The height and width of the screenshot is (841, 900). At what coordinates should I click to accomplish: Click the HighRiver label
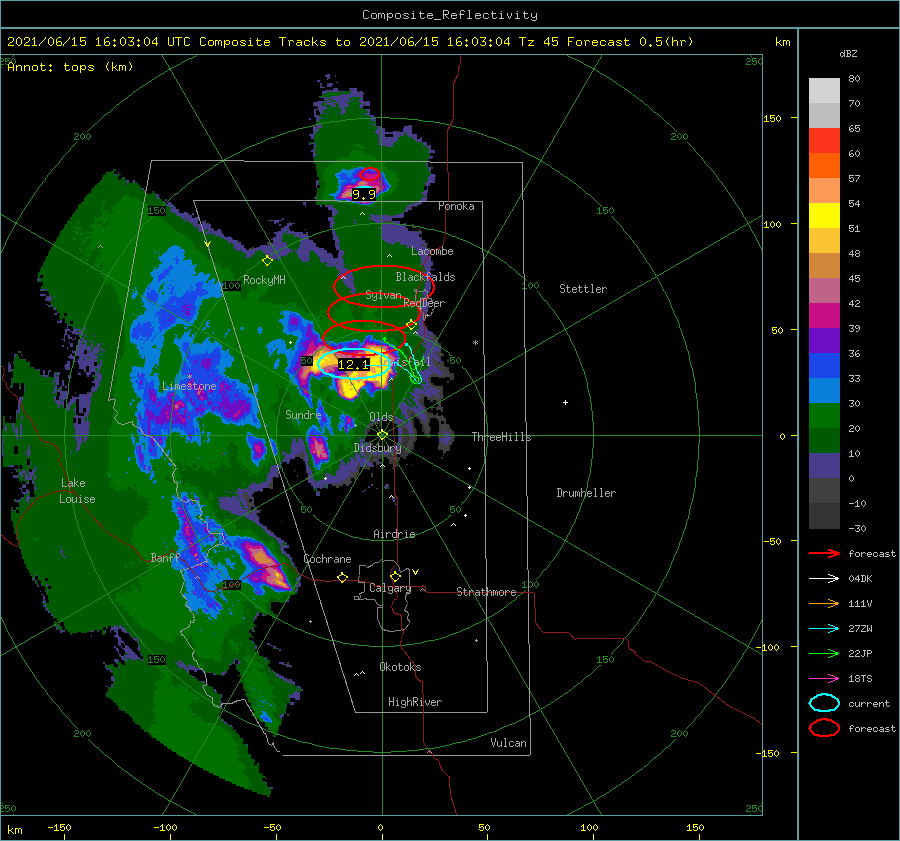tap(415, 702)
